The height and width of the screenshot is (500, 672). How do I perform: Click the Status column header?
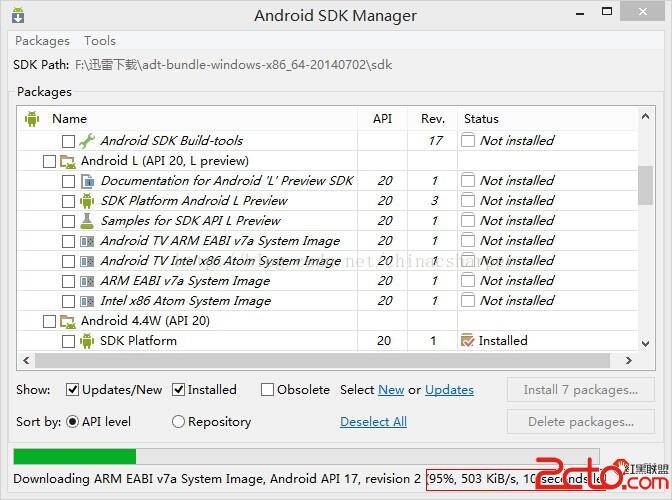coord(481,119)
